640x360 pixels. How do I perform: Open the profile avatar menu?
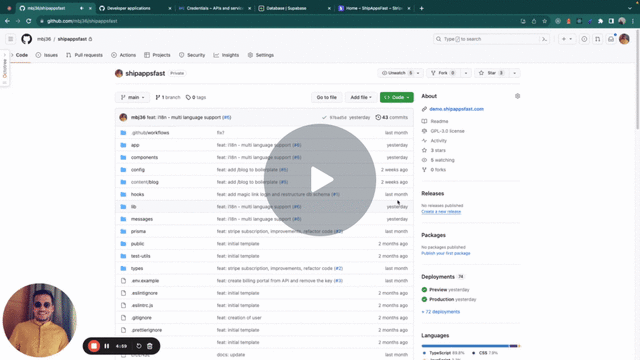[x=624, y=39]
